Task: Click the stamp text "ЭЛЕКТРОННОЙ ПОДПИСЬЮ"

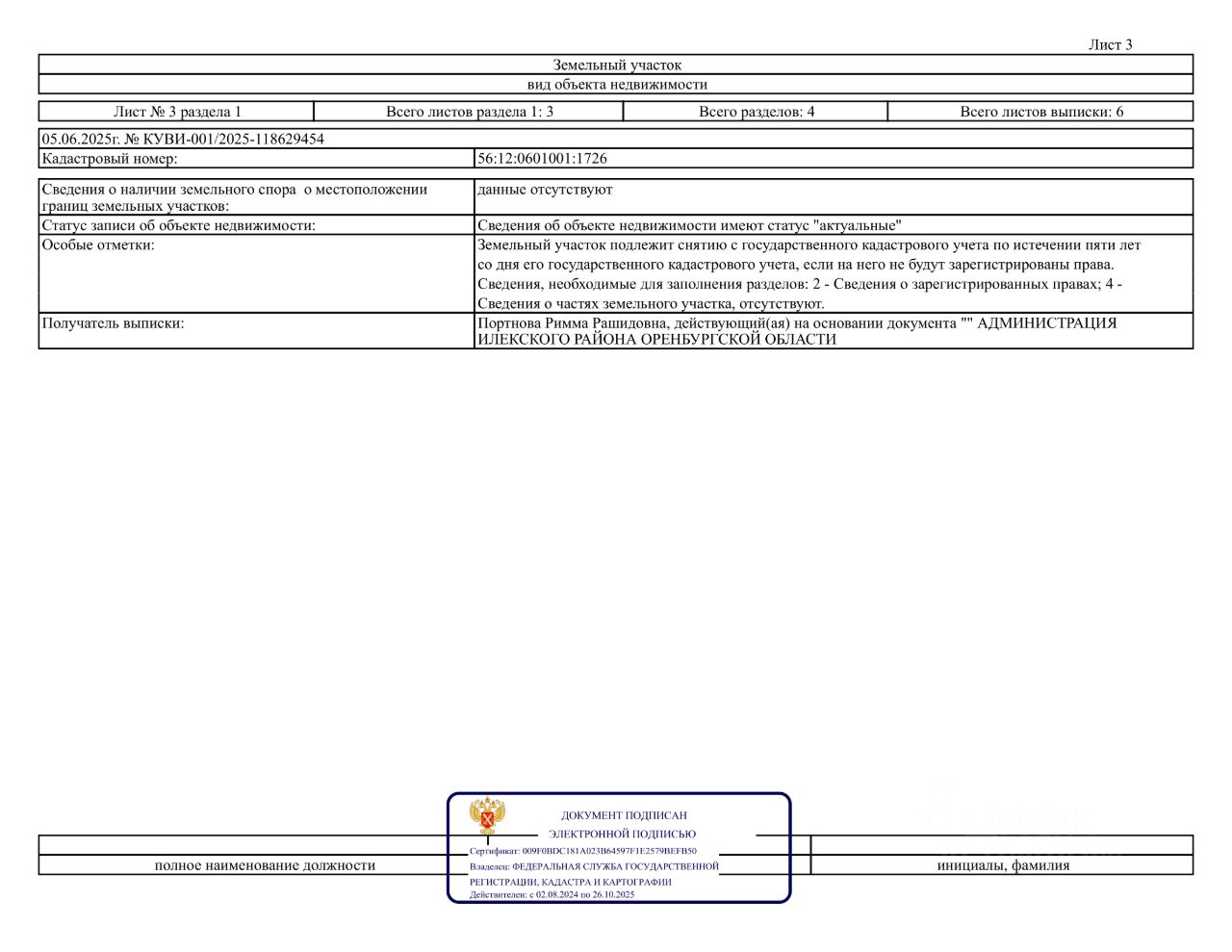Action: 623,834
